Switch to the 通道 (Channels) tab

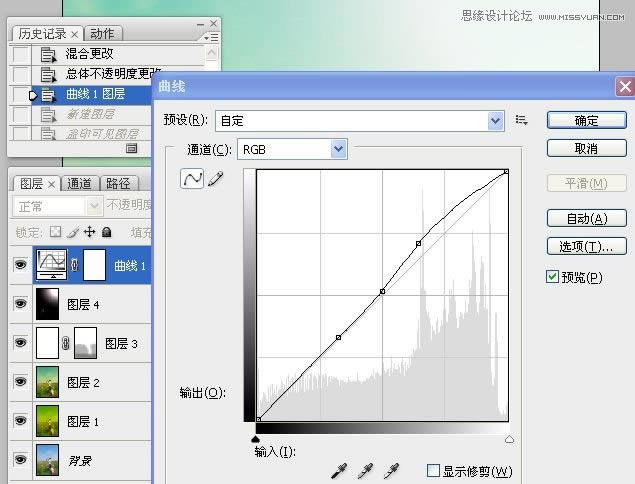click(79, 184)
